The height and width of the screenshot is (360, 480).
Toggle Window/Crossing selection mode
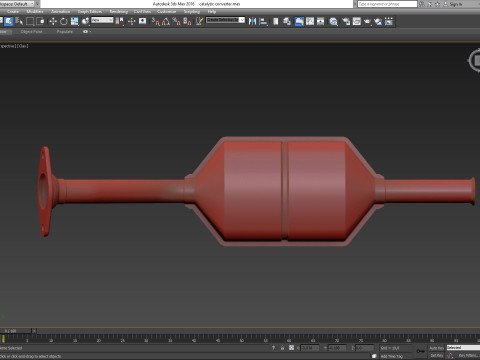pyautogui.click(x=40, y=22)
